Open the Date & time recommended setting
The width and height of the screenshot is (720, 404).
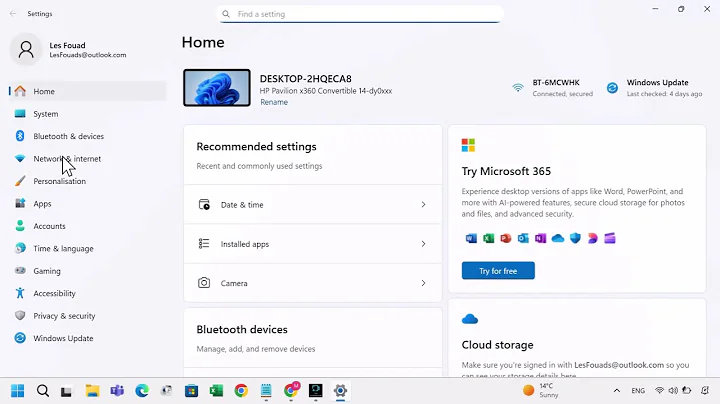pos(313,205)
